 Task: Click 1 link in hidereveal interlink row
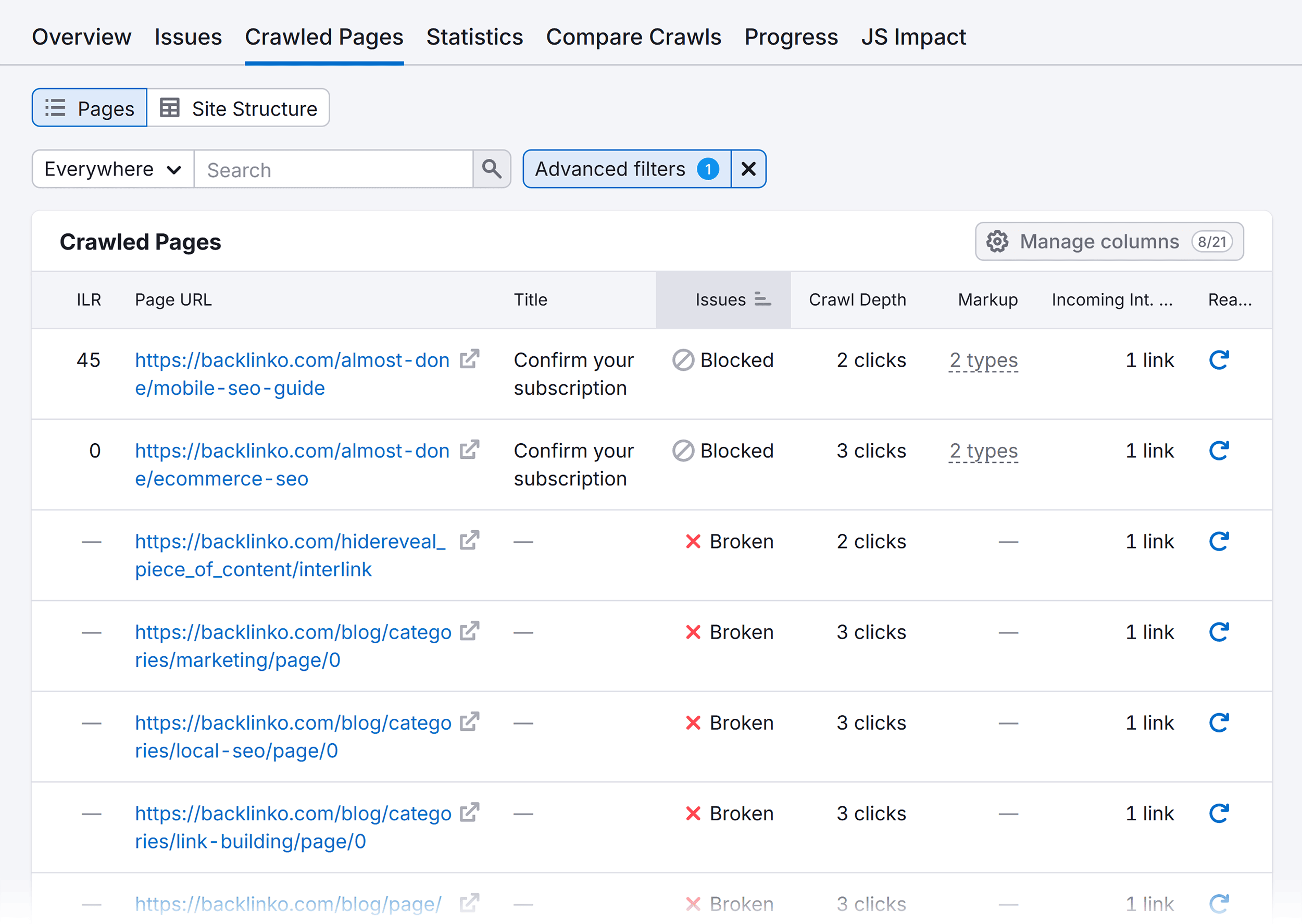(1149, 541)
